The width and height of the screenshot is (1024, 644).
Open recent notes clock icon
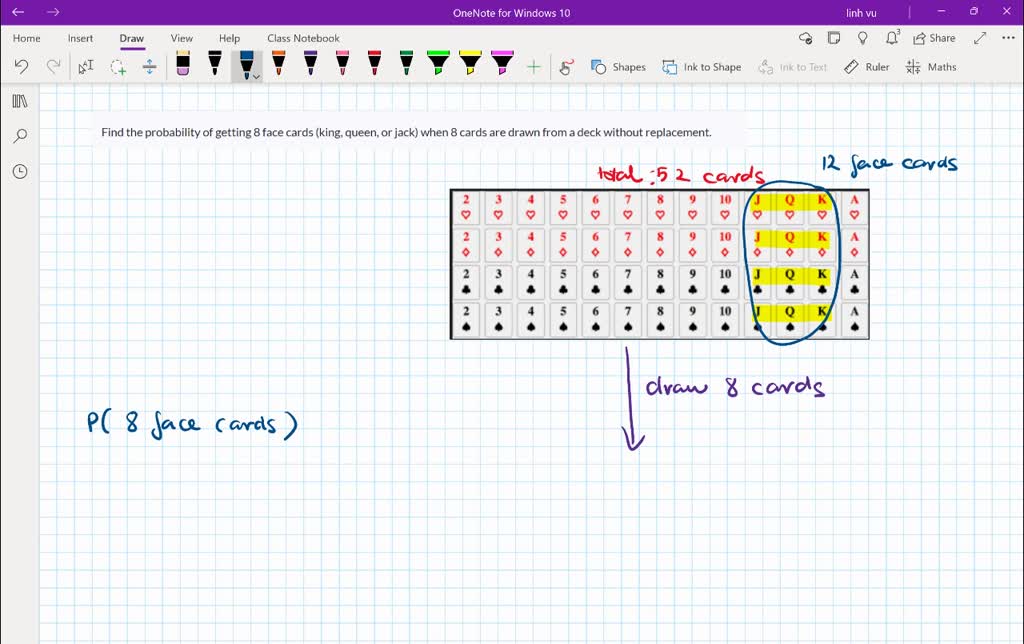click(20, 171)
